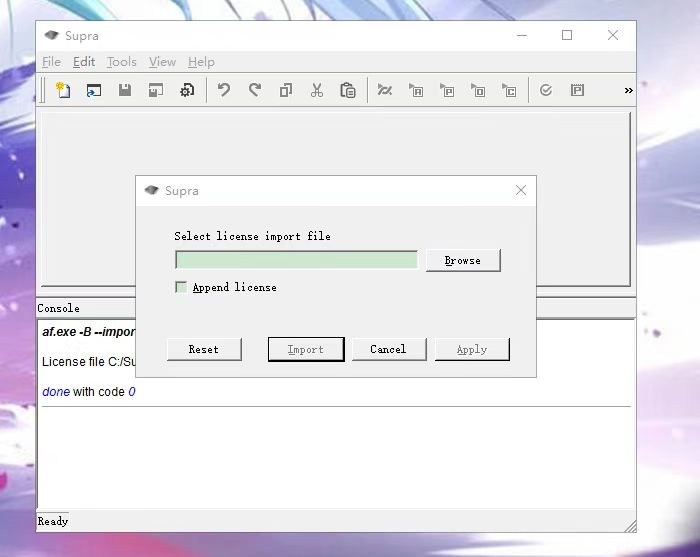Click the New file toolbar icon

click(63, 90)
